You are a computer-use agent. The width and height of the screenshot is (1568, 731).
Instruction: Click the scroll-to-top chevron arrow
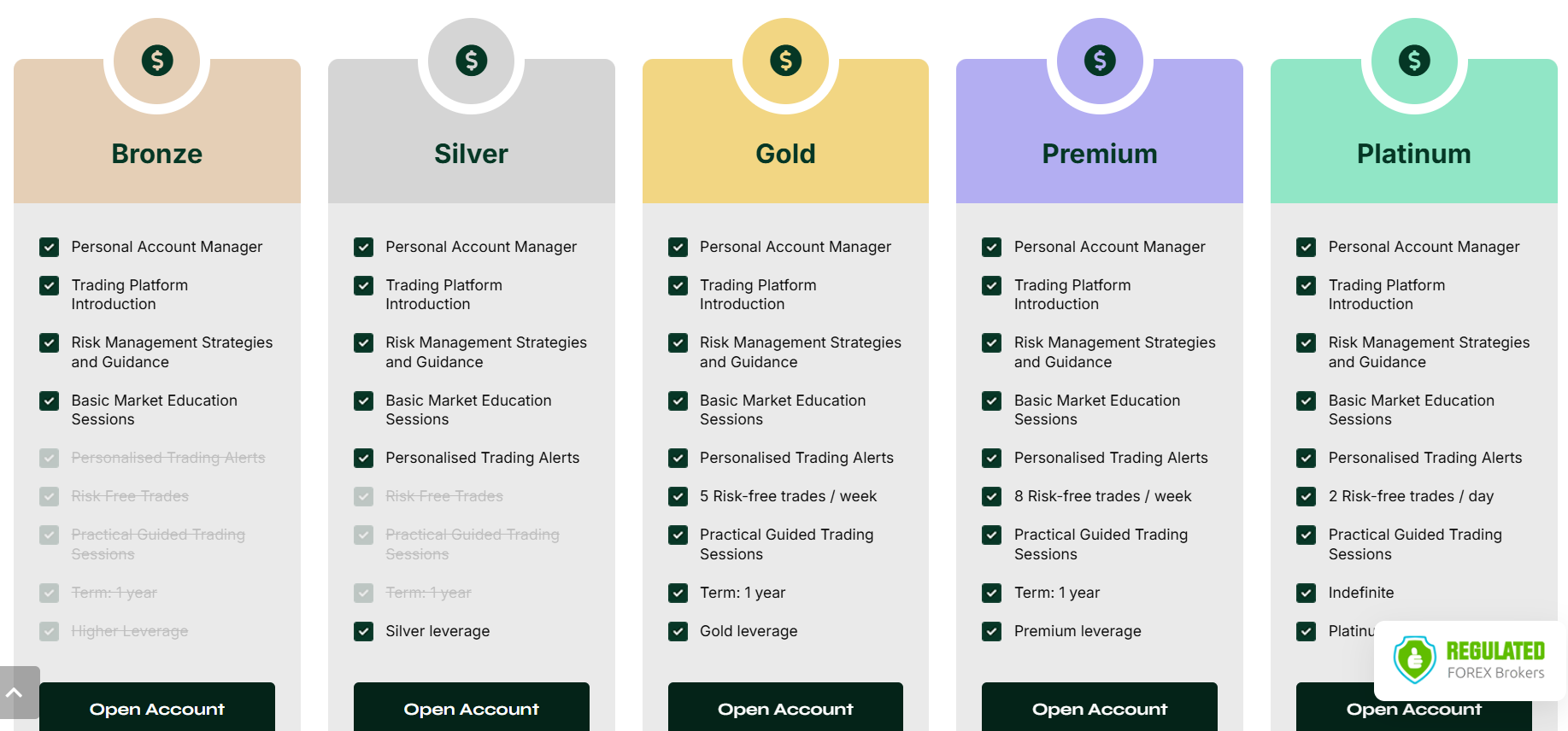pos(15,693)
